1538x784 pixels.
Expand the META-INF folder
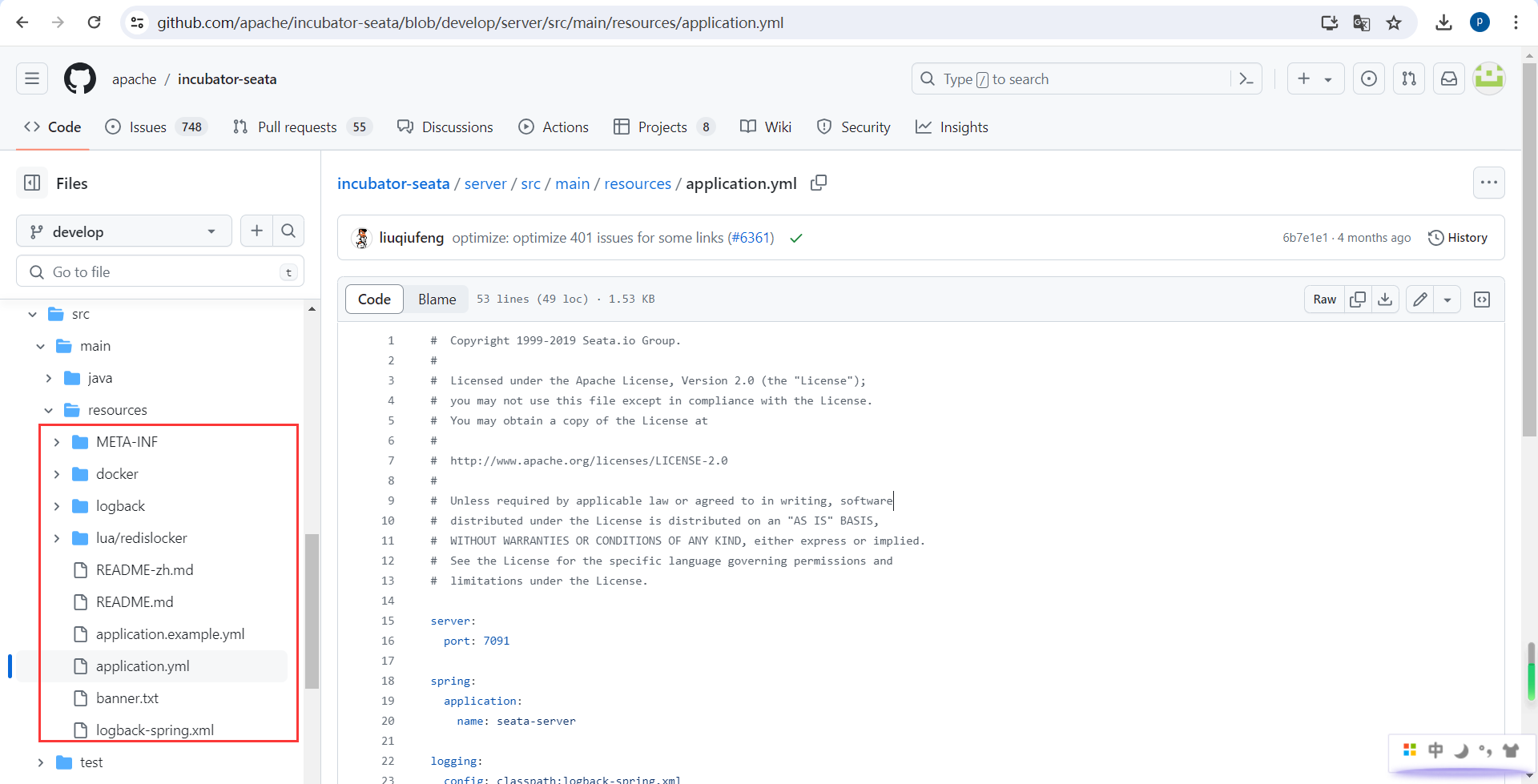[57, 442]
